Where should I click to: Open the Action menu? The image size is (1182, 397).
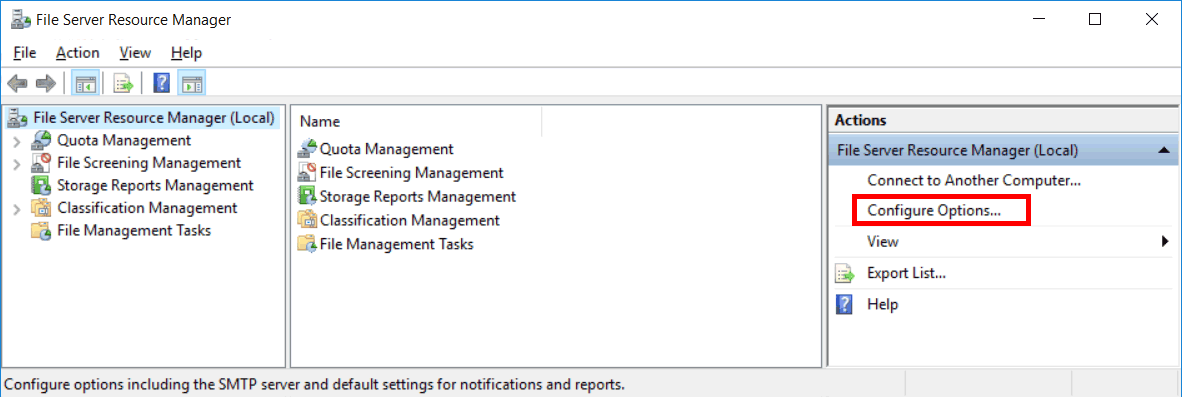(78, 53)
